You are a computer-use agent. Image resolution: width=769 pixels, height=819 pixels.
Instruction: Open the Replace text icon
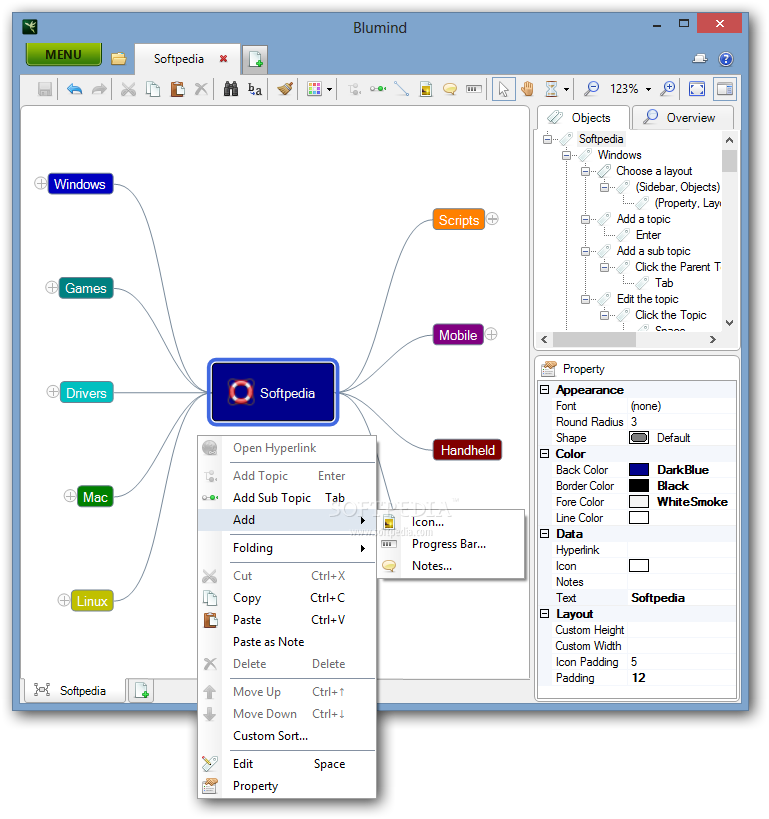[x=255, y=89]
